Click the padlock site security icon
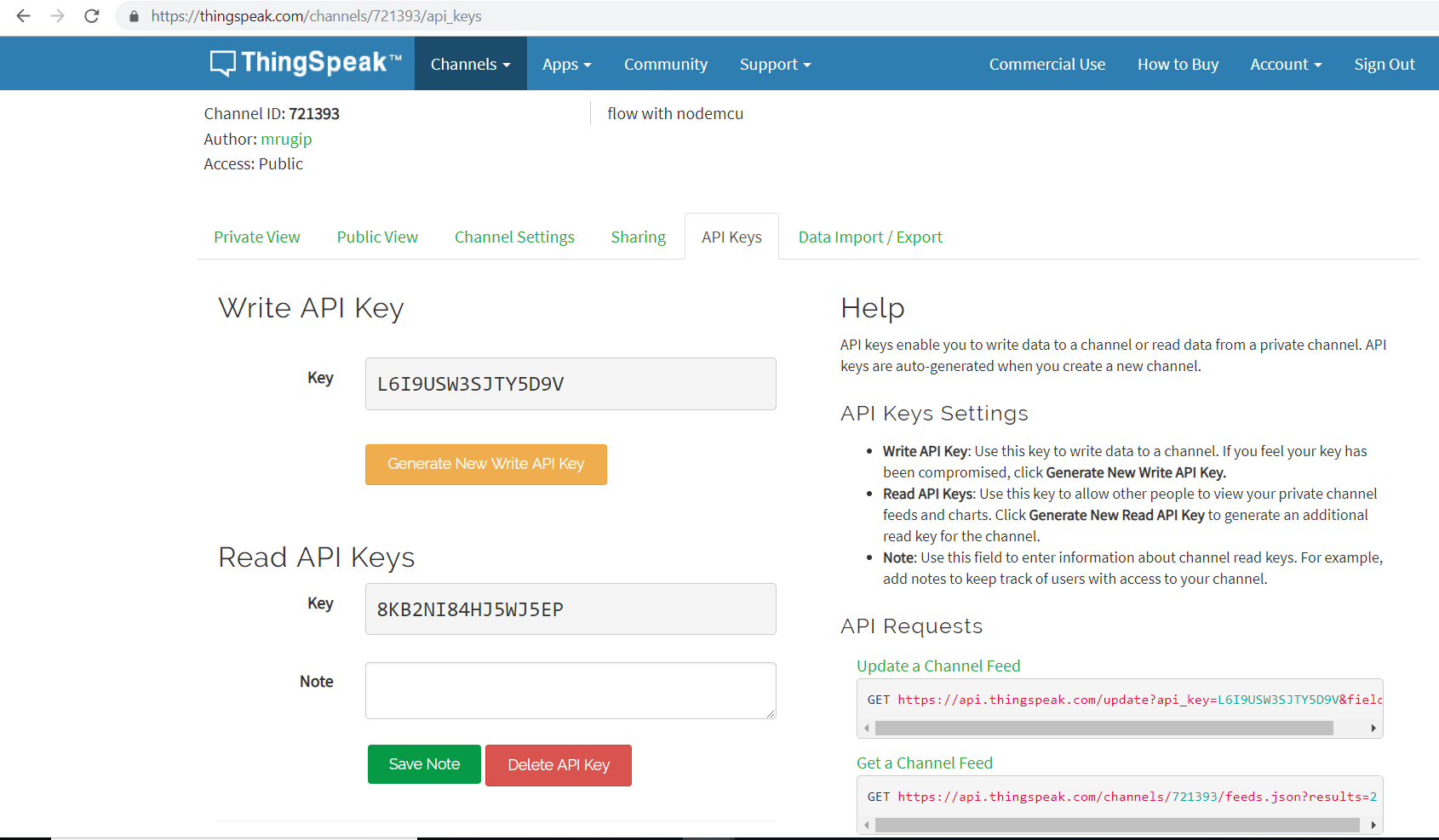Image resolution: width=1439 pixels, height=840 pixels. click(134, 16)
